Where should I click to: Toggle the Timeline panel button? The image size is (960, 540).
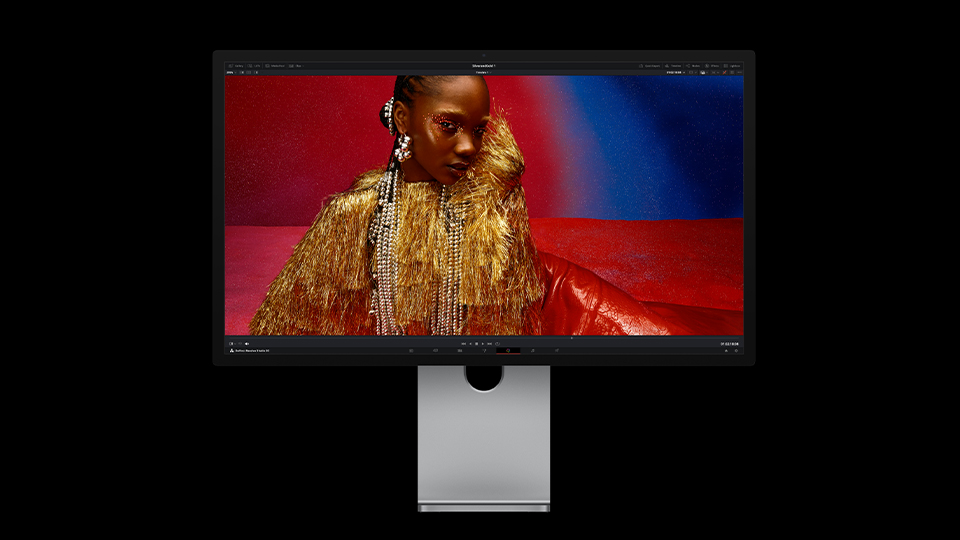click(x=673, y=66)
